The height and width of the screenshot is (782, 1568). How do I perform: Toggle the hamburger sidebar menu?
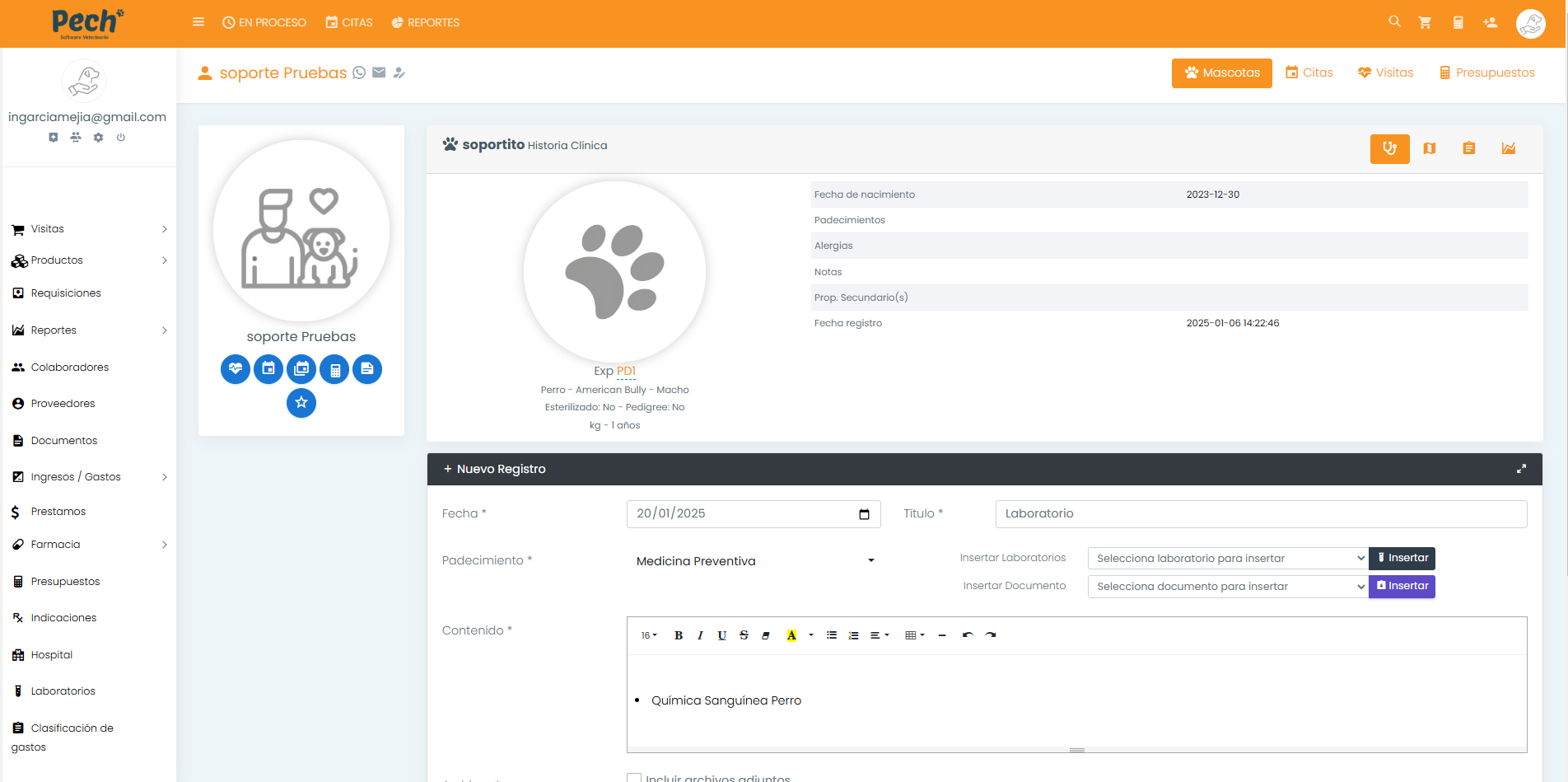pyautogui.click(x=198, y=22)
